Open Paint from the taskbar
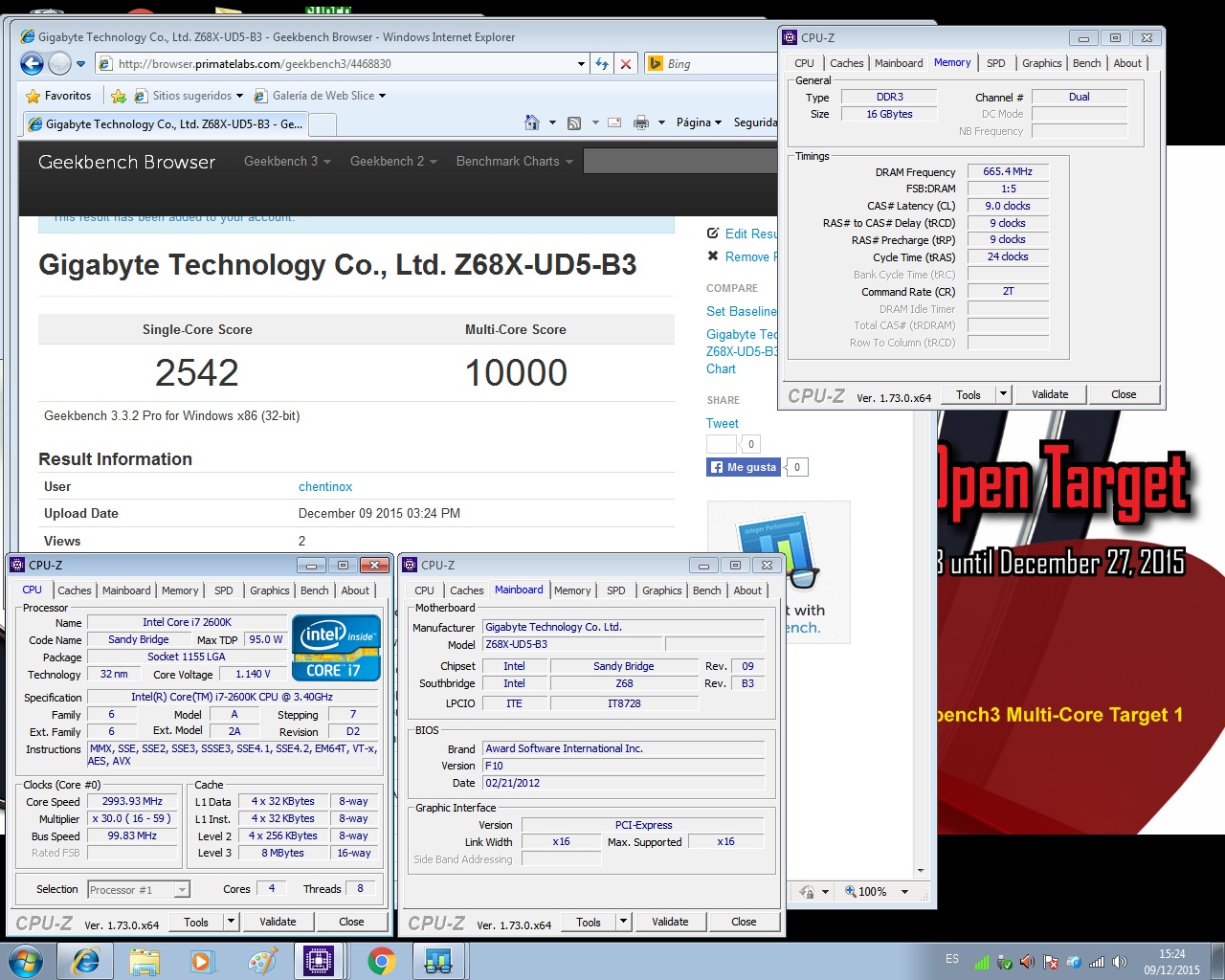The width and height of the screenshot is (1225, 980). (x=261, y=961)
